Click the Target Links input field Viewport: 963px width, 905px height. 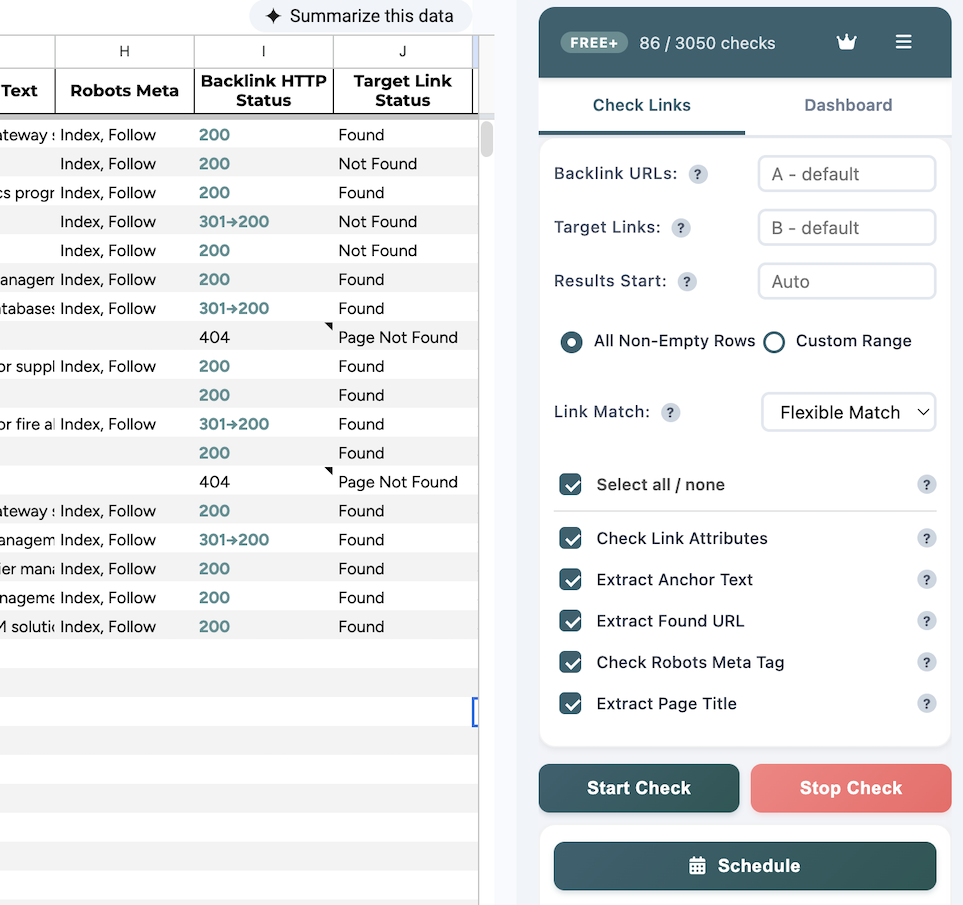tap(847, 228)
